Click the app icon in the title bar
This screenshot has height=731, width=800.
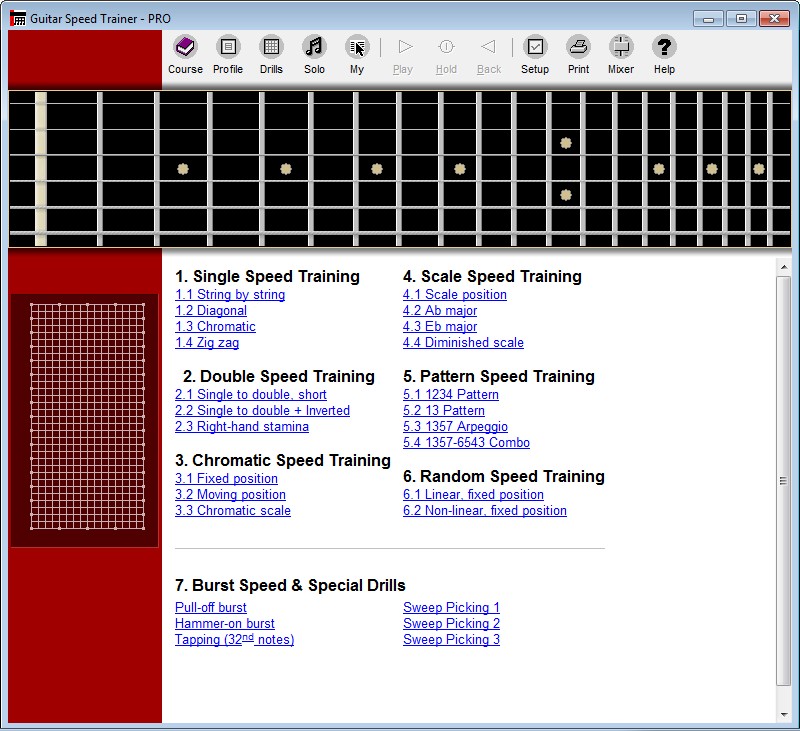tap(18, 18)
